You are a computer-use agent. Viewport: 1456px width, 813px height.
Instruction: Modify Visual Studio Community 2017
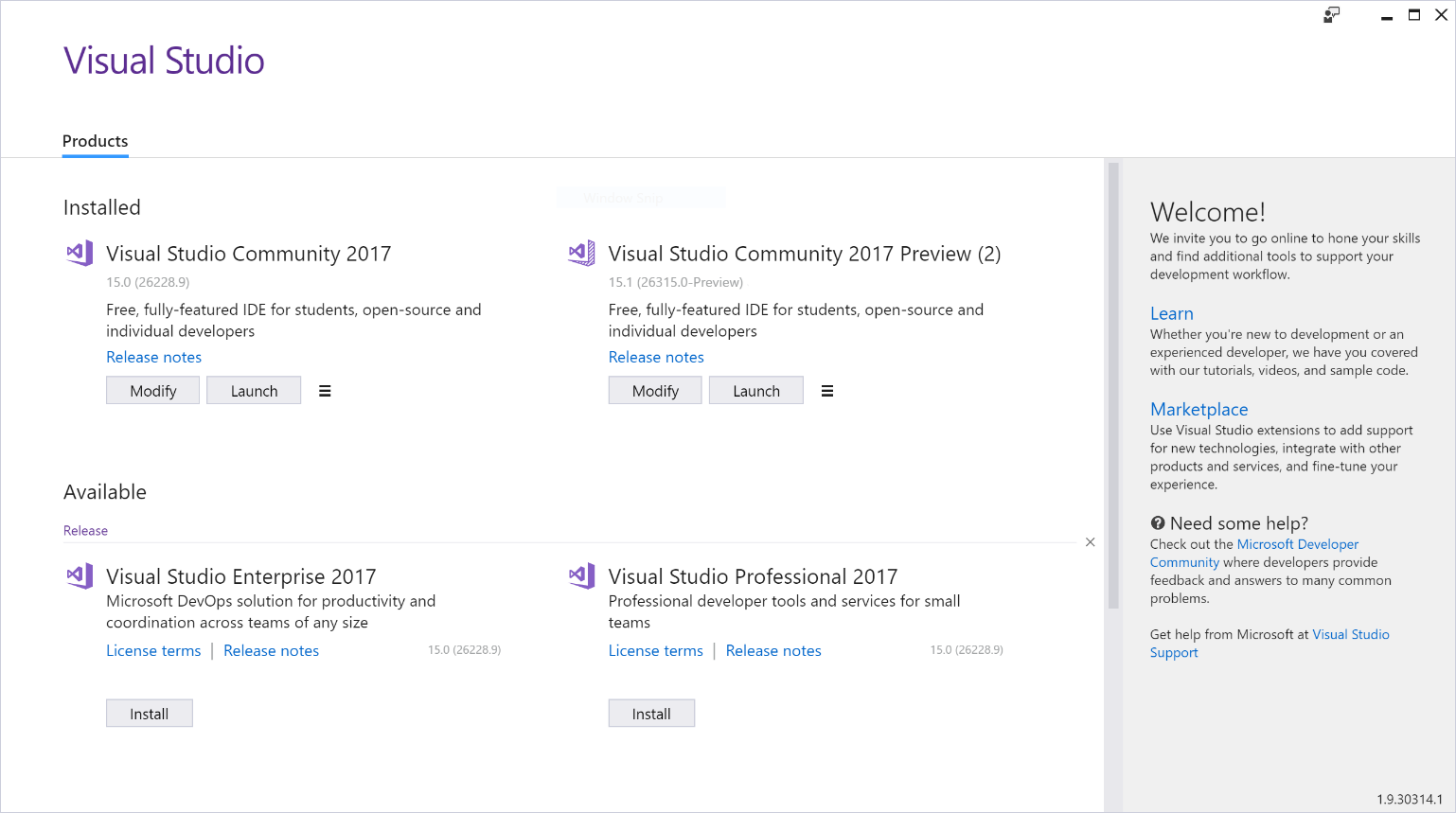[153, 391]
